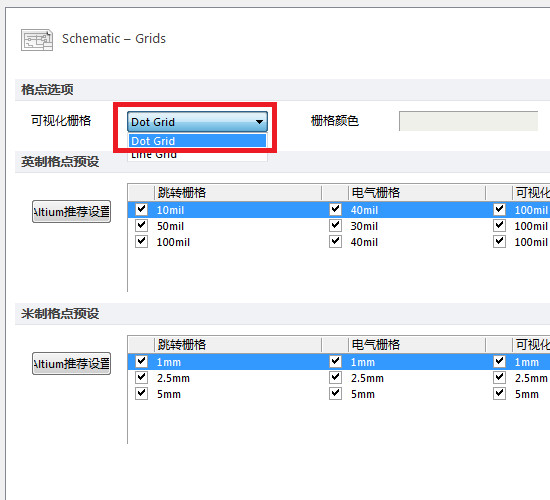Select the 2.5mm visible grid value
This screenshot has width=550, height=500.
click(x=531, y=379)
